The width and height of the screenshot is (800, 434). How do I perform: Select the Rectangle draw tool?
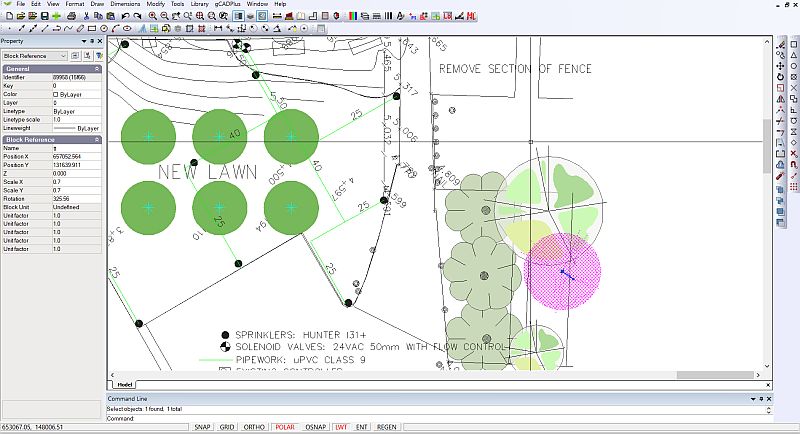[92, 29]
